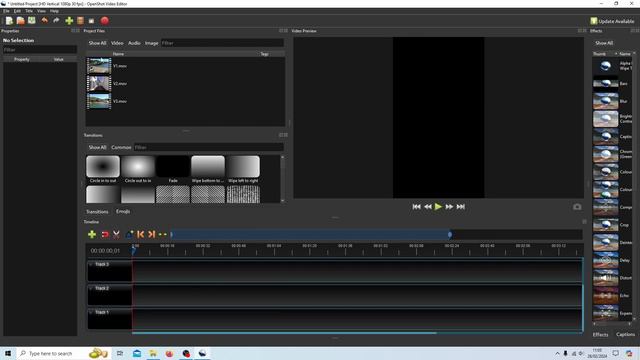Image resolution: width=640 pixels, height=360 pixels.
Task: Click the Open Project folder icon
Action: click(x=20, y=20)
